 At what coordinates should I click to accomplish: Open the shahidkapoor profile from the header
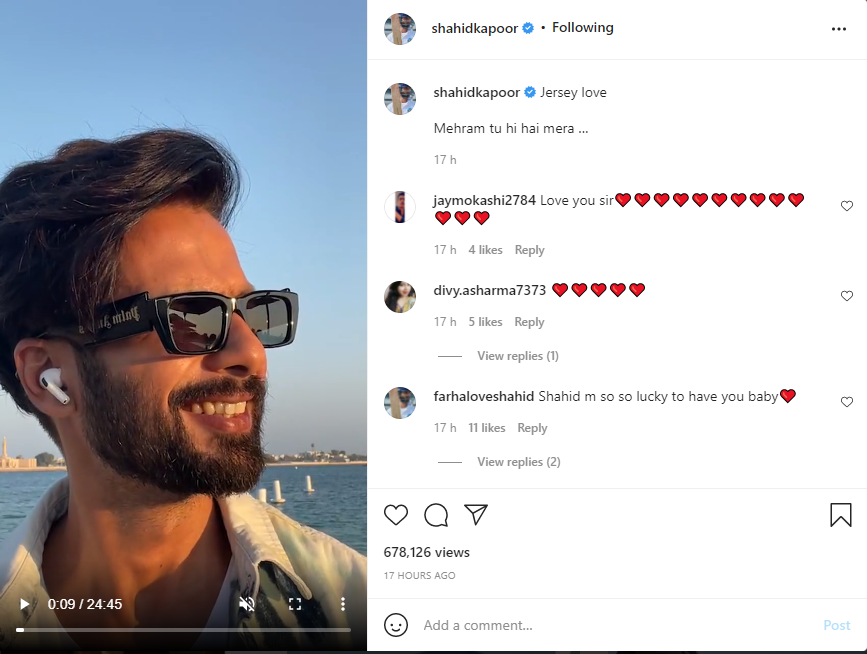click(x=474, y=29)
